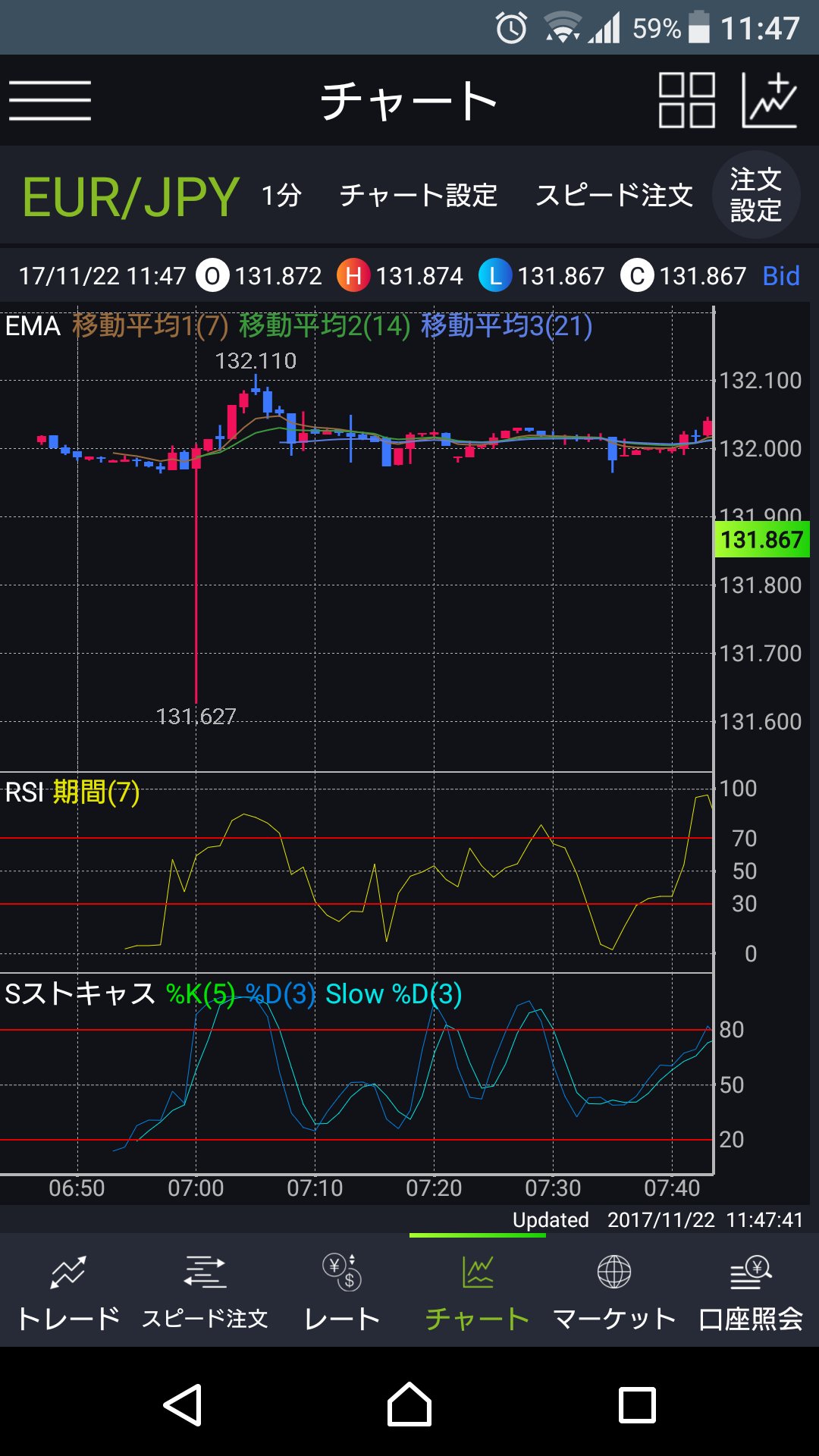
Task: Open スピード注文 from chart header
Action: tap(614, 196)
